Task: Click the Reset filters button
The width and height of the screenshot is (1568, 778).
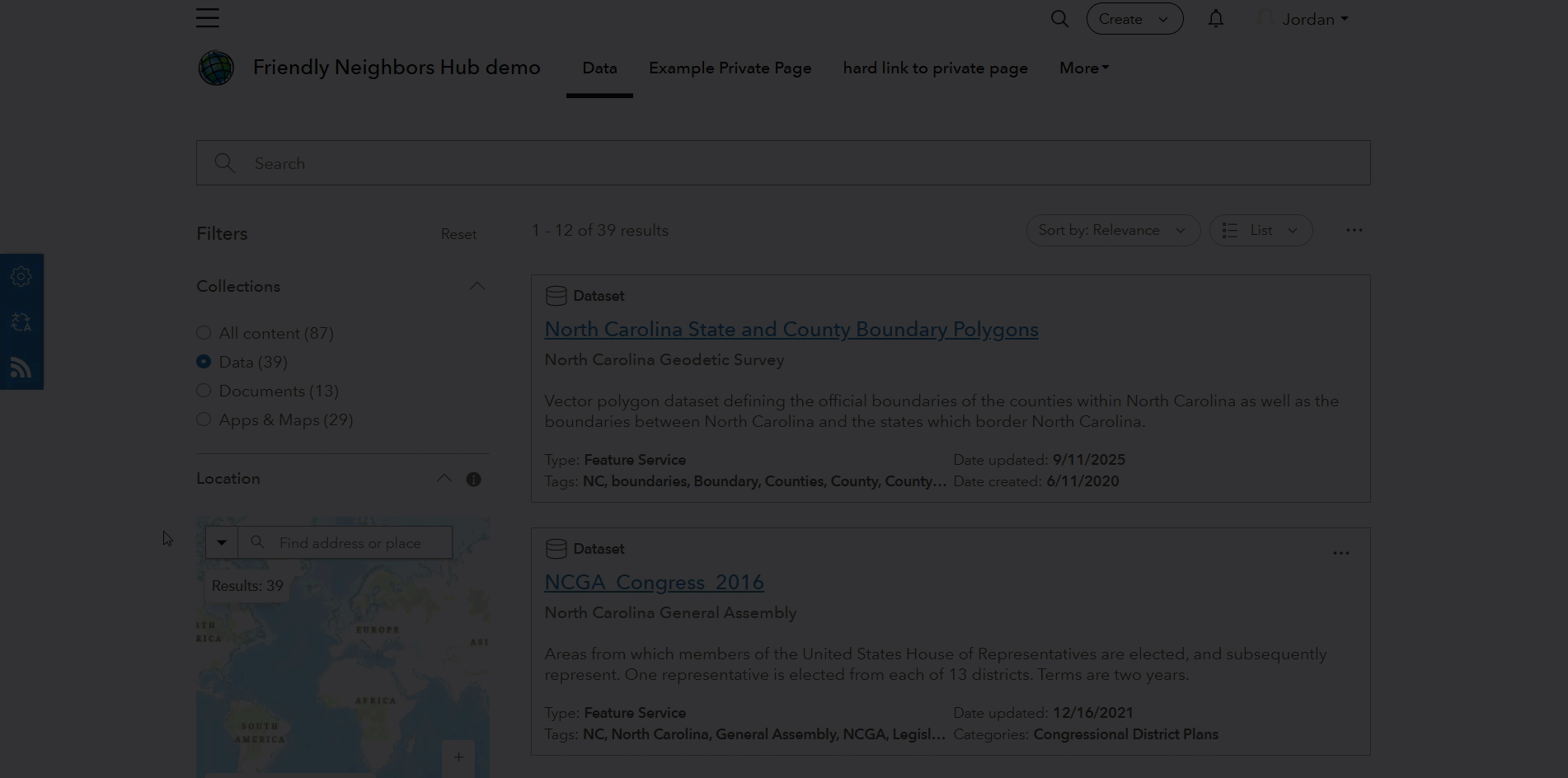Action: [x=458, y=234]
